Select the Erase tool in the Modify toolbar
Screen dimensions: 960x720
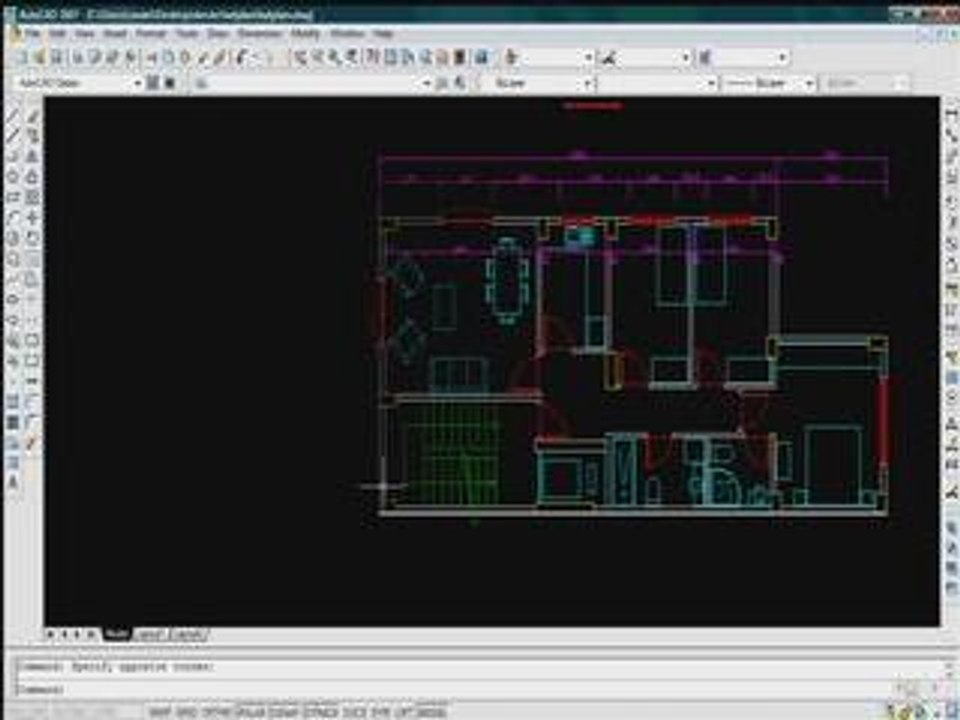coord(33,115)
